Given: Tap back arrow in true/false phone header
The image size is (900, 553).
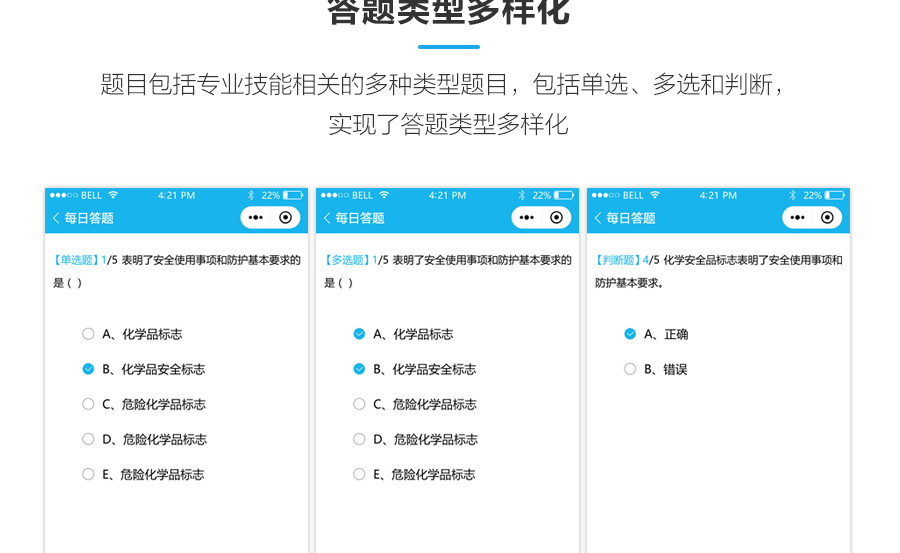Looking at the screenshot, I should (x=598, y=218).
